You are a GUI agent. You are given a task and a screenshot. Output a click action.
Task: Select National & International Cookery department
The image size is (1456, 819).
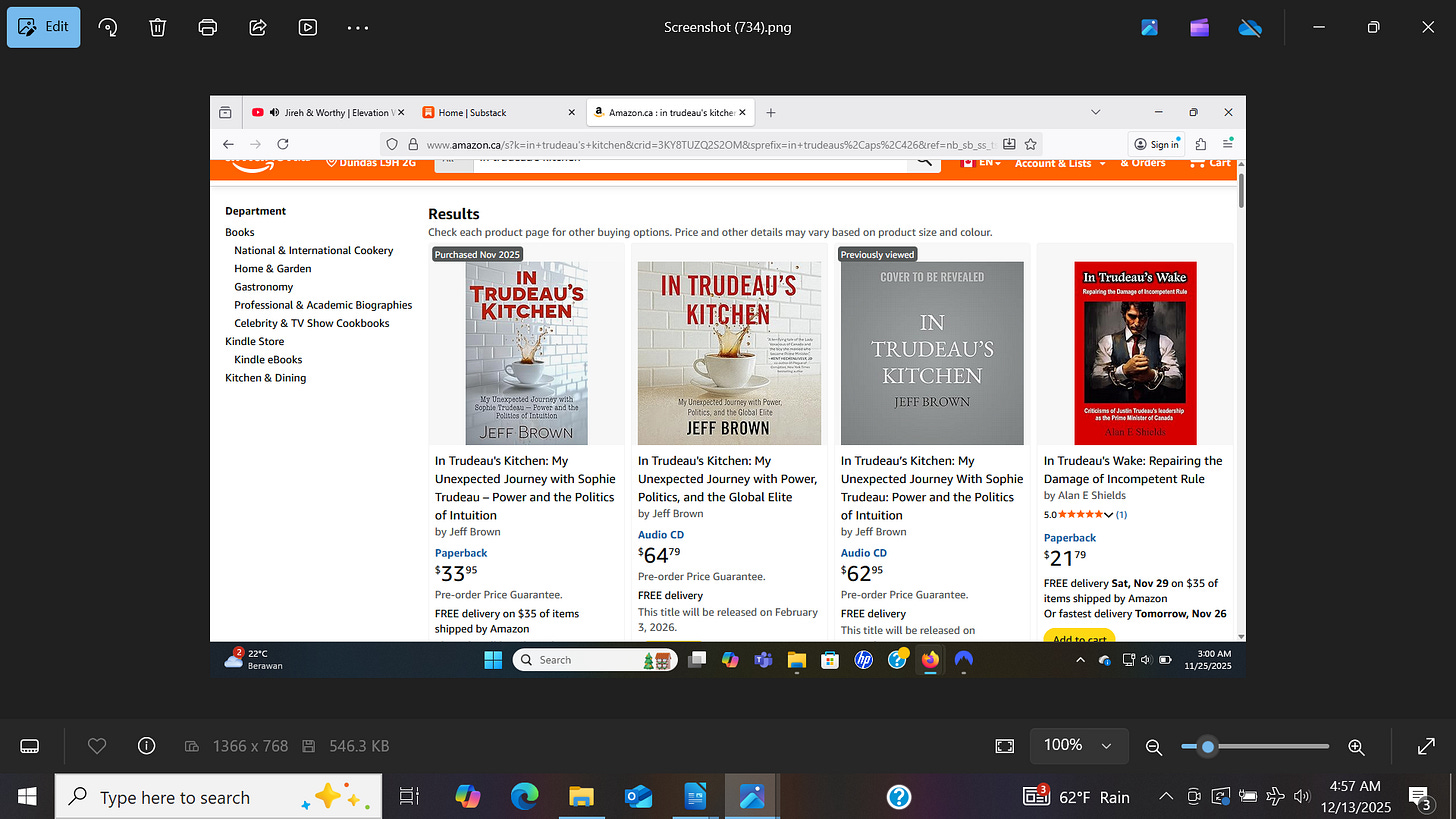coord(314,250)
